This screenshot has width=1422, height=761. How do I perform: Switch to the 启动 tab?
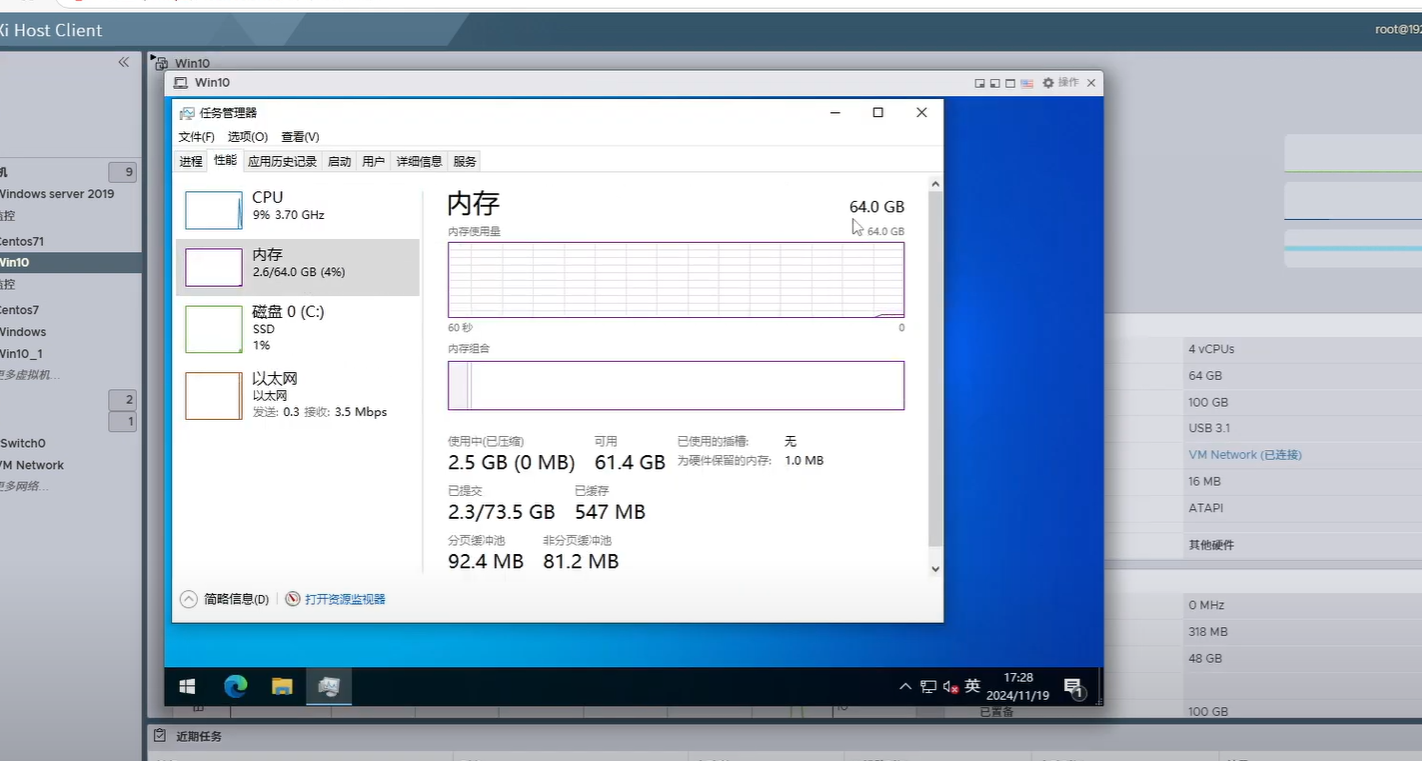click(340, 161)
